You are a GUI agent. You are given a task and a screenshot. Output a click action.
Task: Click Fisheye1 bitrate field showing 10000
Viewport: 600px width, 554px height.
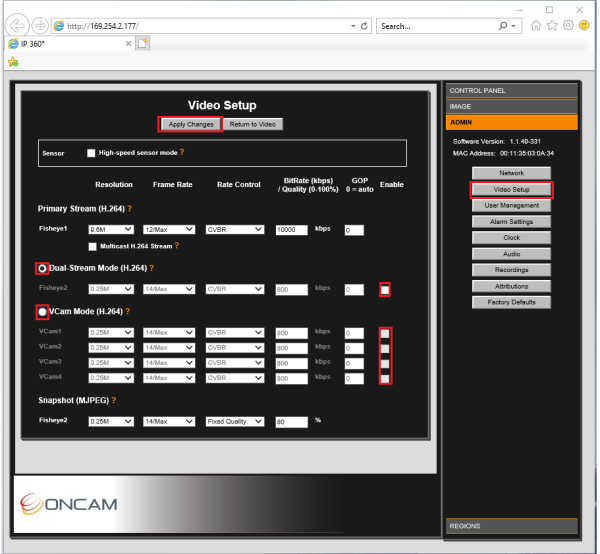(292, 230)
